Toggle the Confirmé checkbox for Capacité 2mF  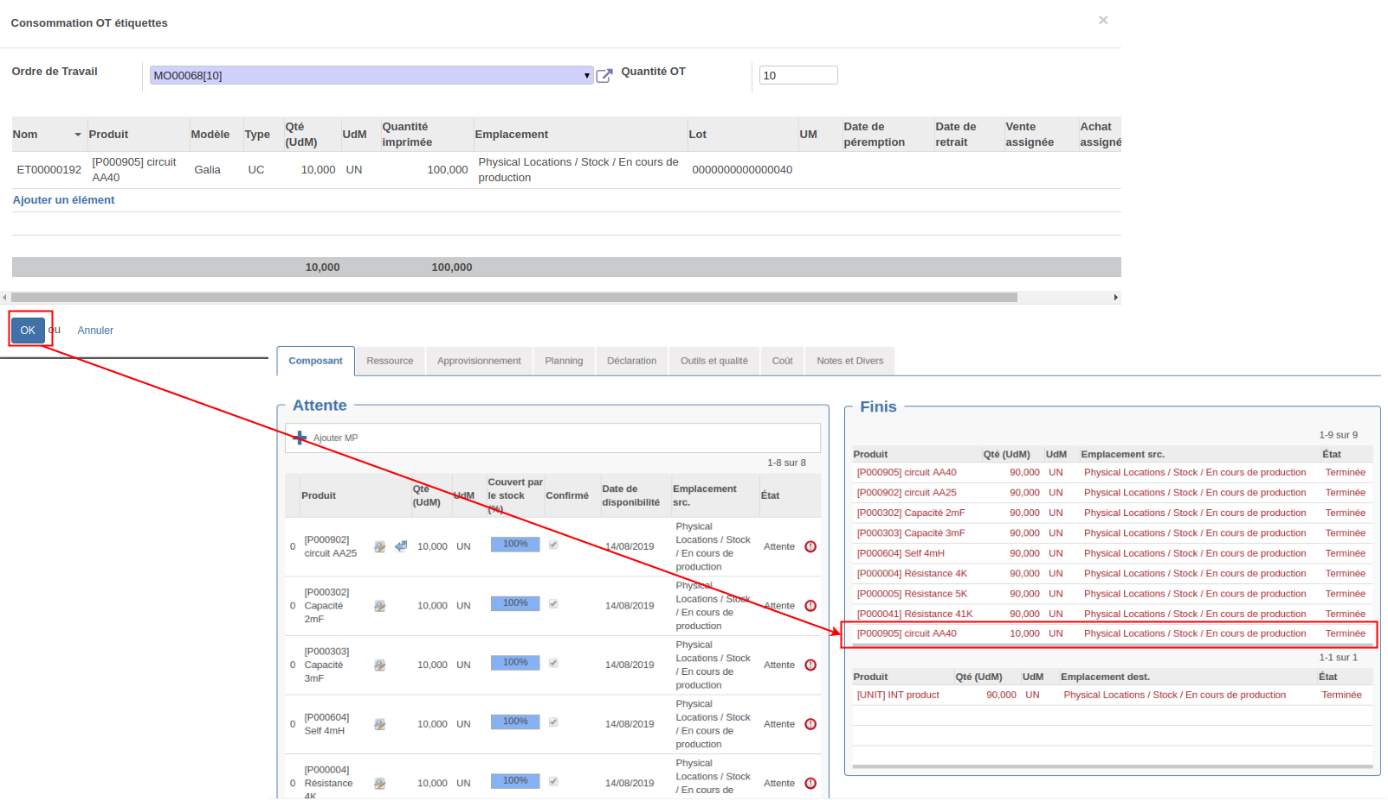[x=554, y=604]
